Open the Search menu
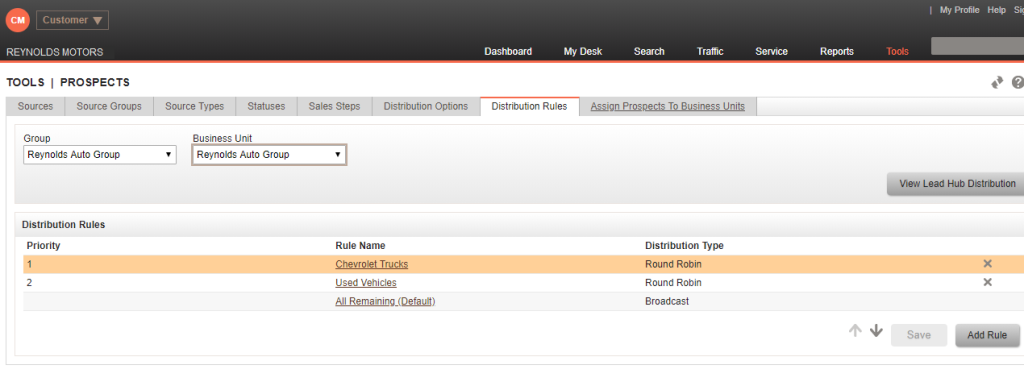This screenshot has width=1024, height=386. coord(649,51)
